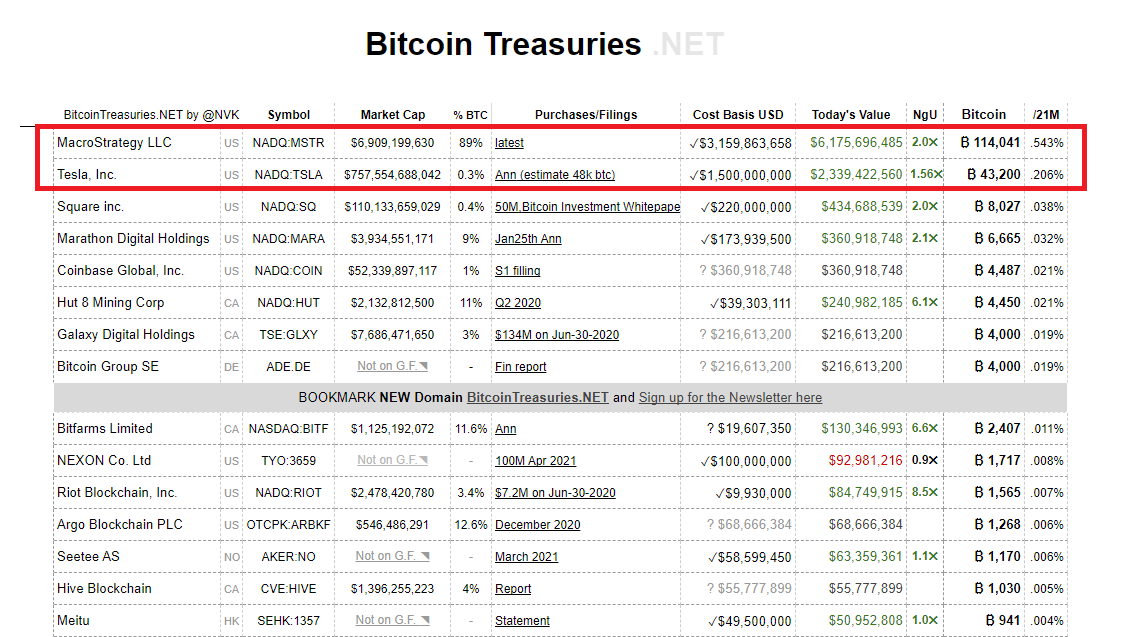The image size is (1127, 637).
Task: Open Hut 8 'Q2 2020' link
Action: (518, 303)
